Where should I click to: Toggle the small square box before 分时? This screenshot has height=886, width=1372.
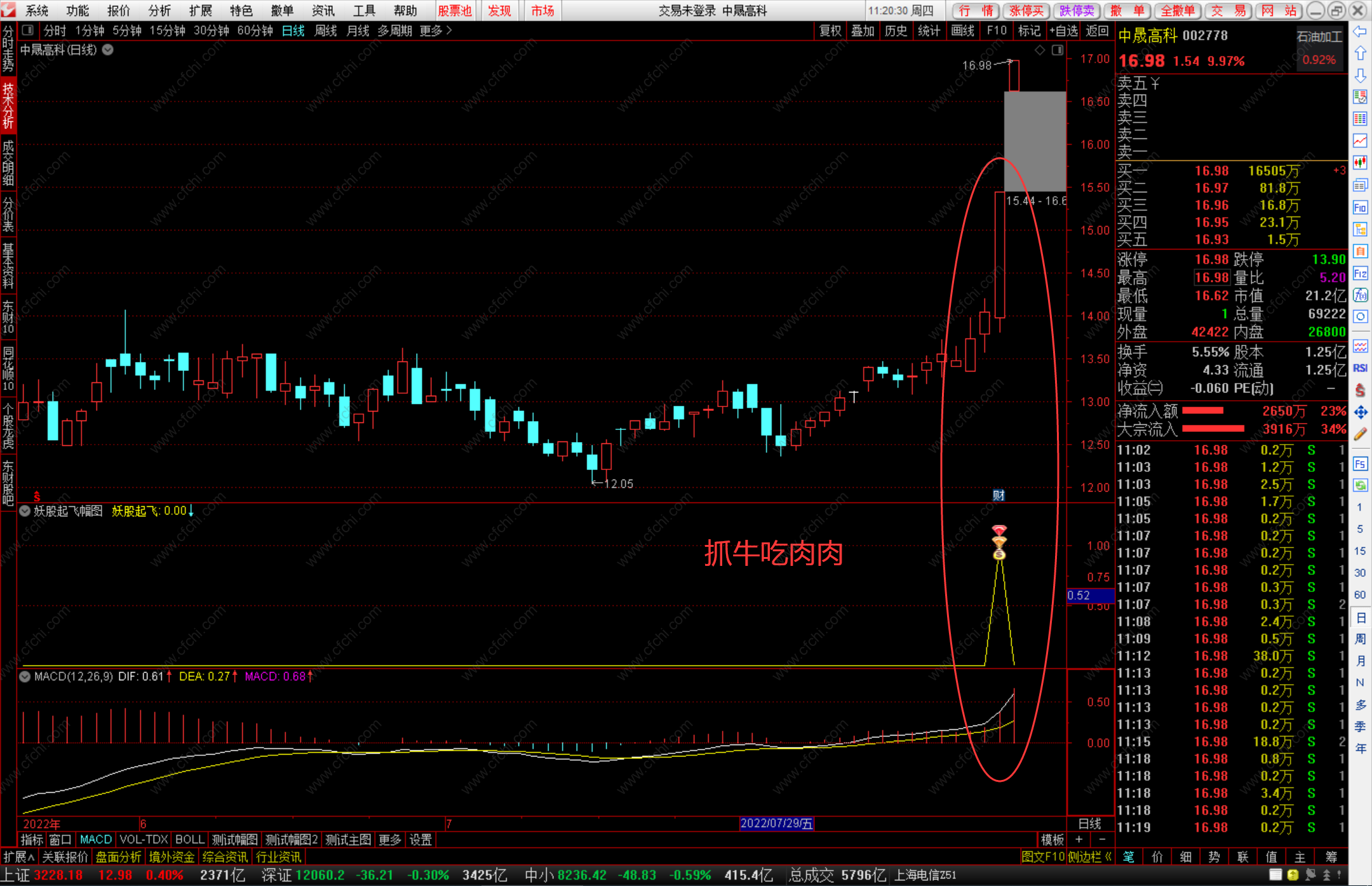pyautogui.click(x=28, y=30)
